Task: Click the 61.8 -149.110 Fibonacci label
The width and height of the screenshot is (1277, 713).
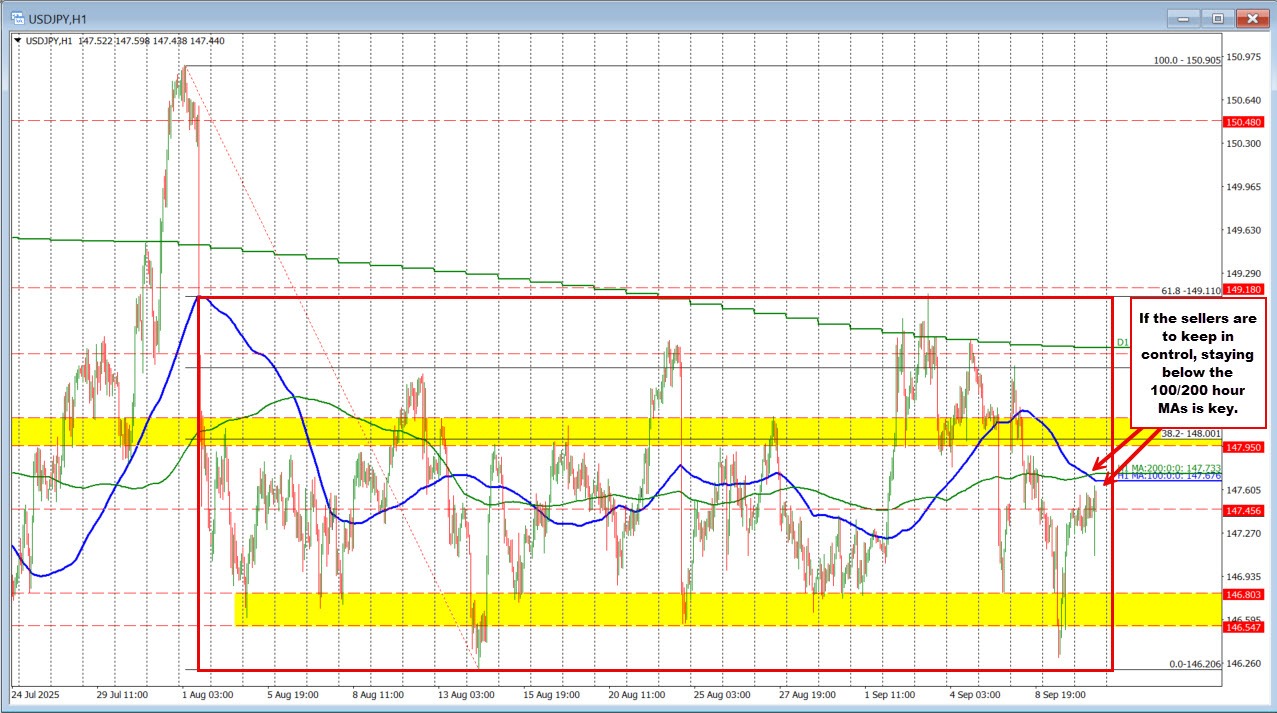Action: pos(1190,290)
